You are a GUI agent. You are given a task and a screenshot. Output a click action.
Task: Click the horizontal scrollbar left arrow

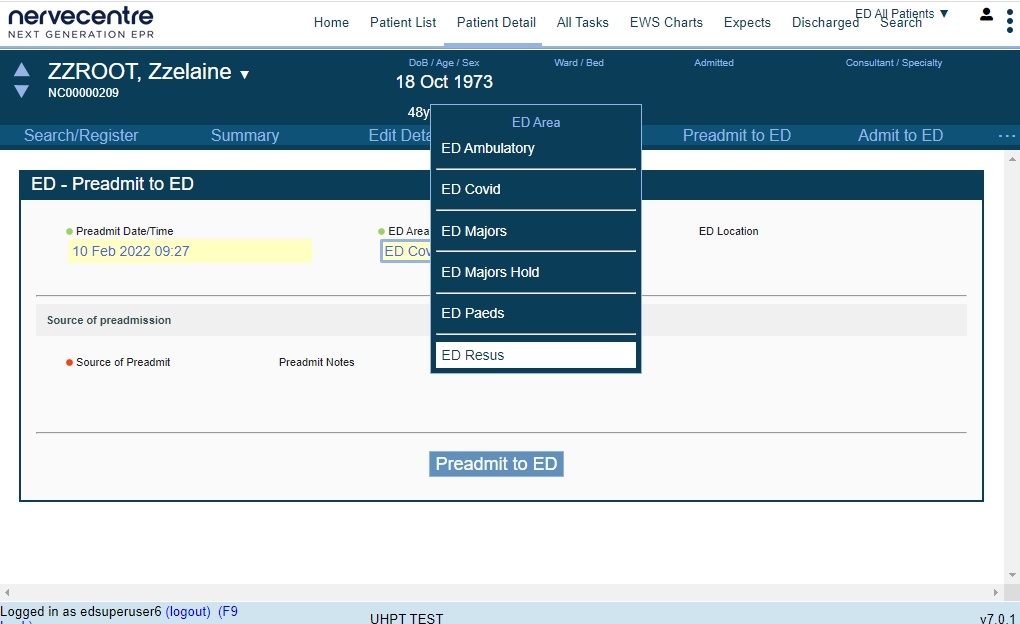pos(7,592)
